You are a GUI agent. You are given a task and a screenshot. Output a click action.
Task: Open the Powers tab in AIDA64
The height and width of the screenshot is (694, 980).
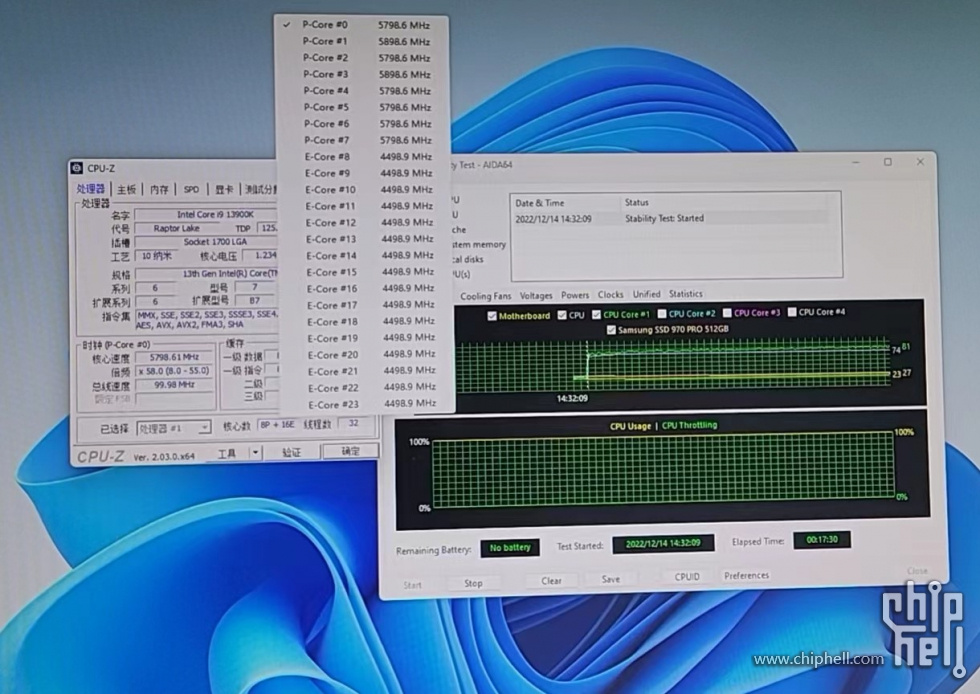[x=575, y=295]
